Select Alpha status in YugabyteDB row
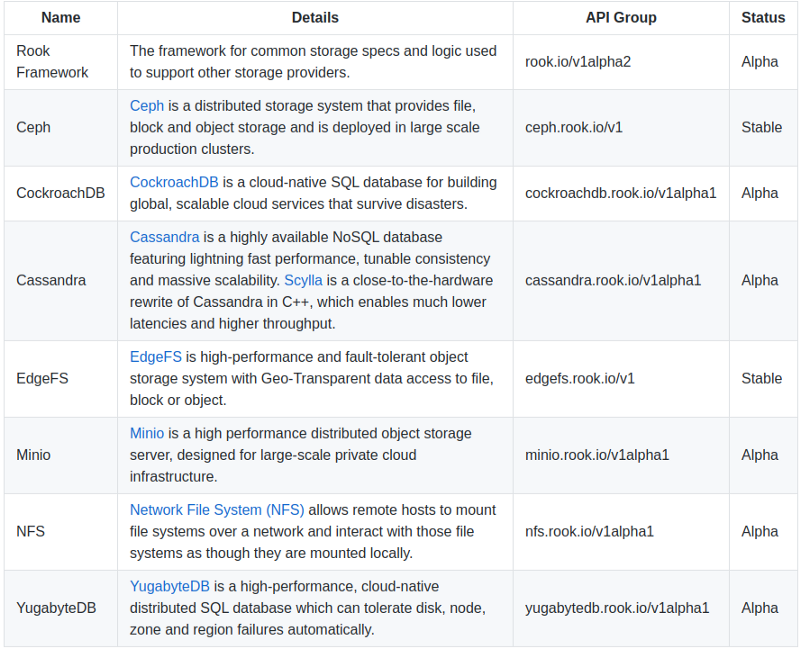 pyautogui.click(x=760, y=608)
